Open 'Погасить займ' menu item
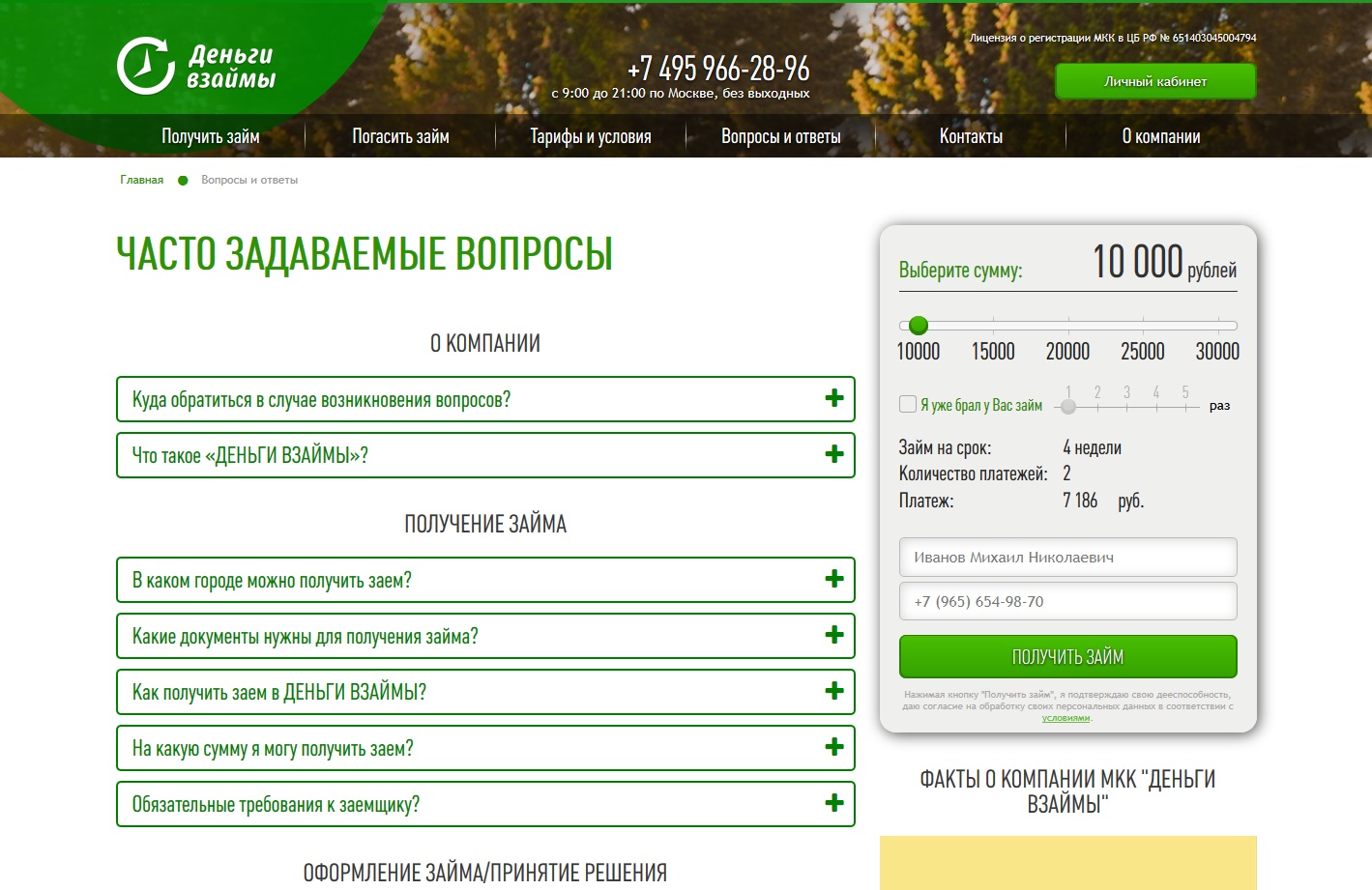This screenshot has width=1372, height=890. pos(400,136)
